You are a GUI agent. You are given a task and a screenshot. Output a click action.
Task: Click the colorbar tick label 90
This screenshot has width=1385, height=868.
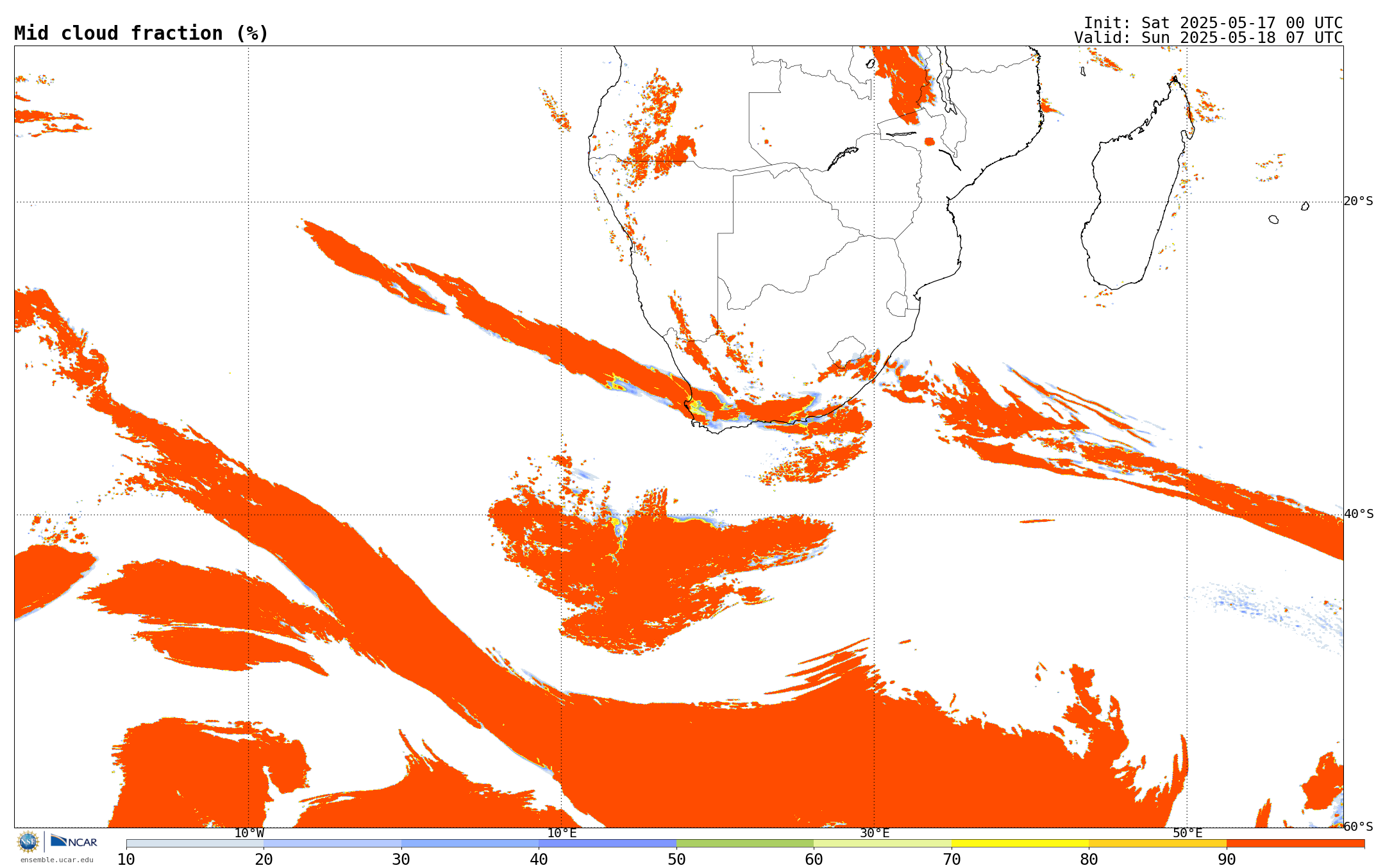[1226, 860]
